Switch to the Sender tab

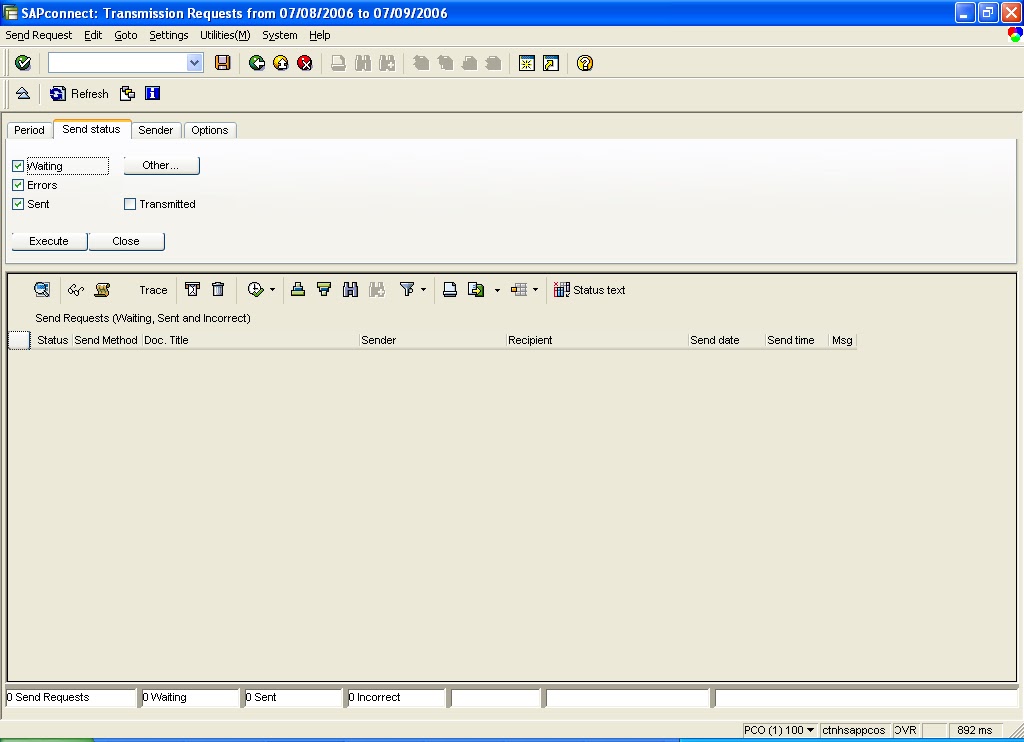point(155,130)
